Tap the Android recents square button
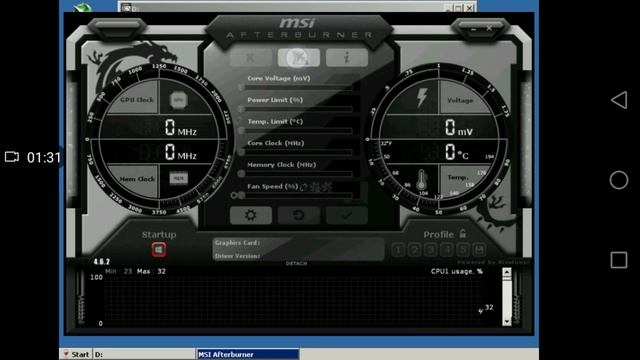Image resolution: width=640 pixels, height=360 pixels. (x=619, y=260)
